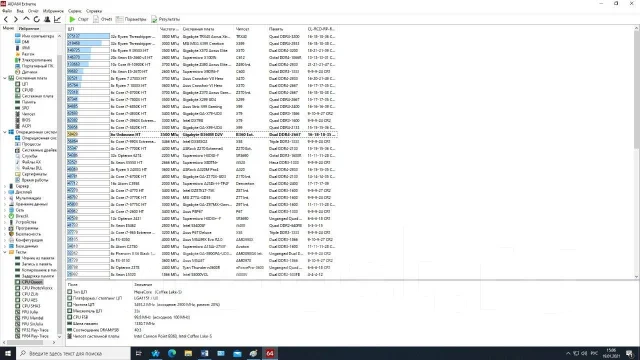This screenshot has height=360, width=640.
Task: Open Microsoft Edge from the taskbar
Action: [x=172, y=353]
